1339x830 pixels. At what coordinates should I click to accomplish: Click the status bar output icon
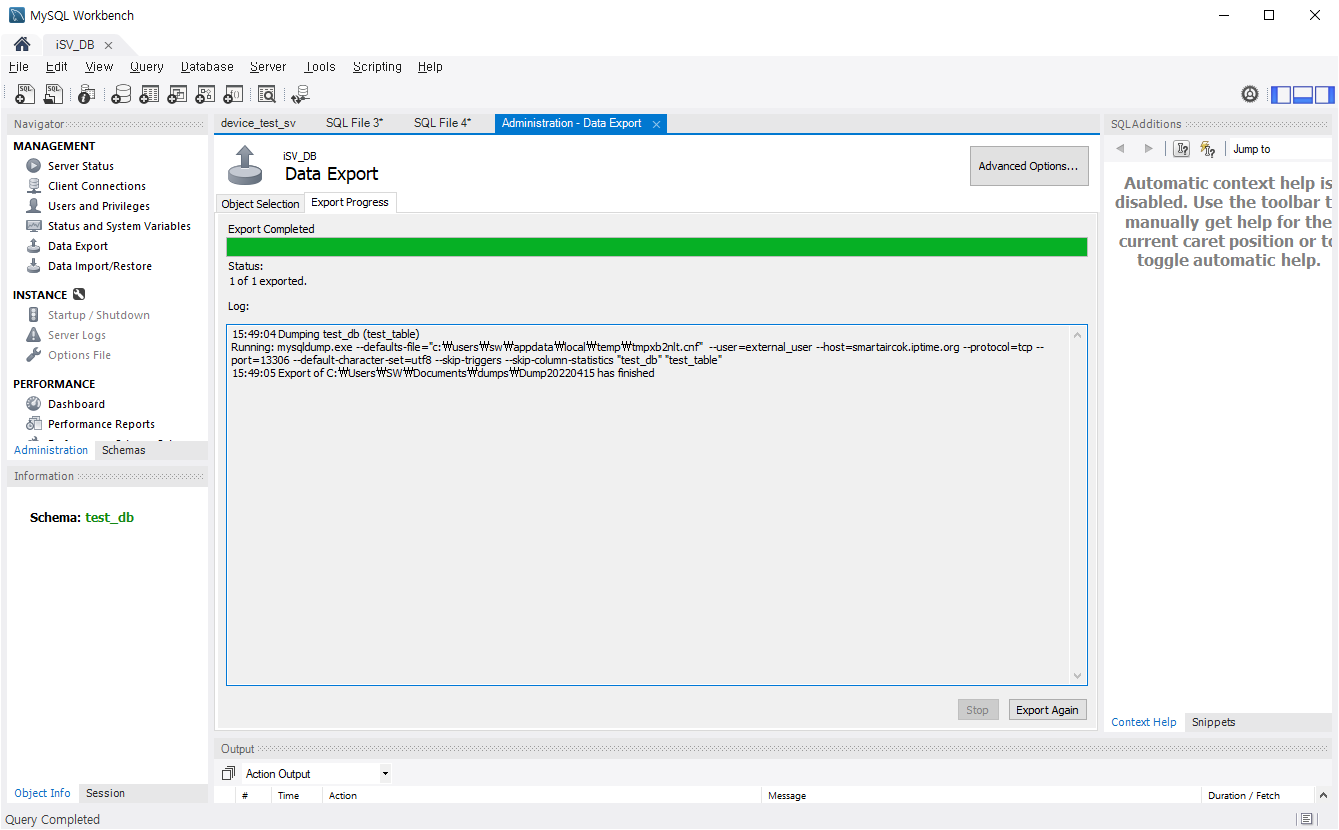point(1306,820)
